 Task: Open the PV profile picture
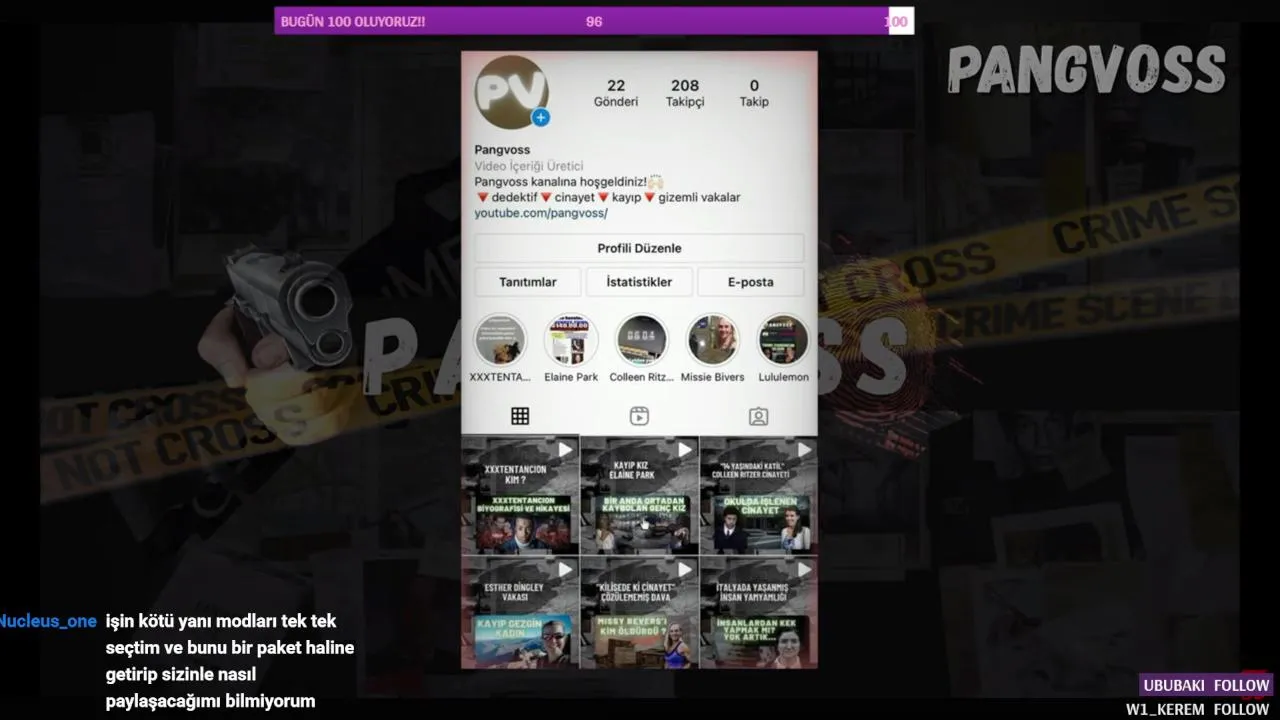511,93
